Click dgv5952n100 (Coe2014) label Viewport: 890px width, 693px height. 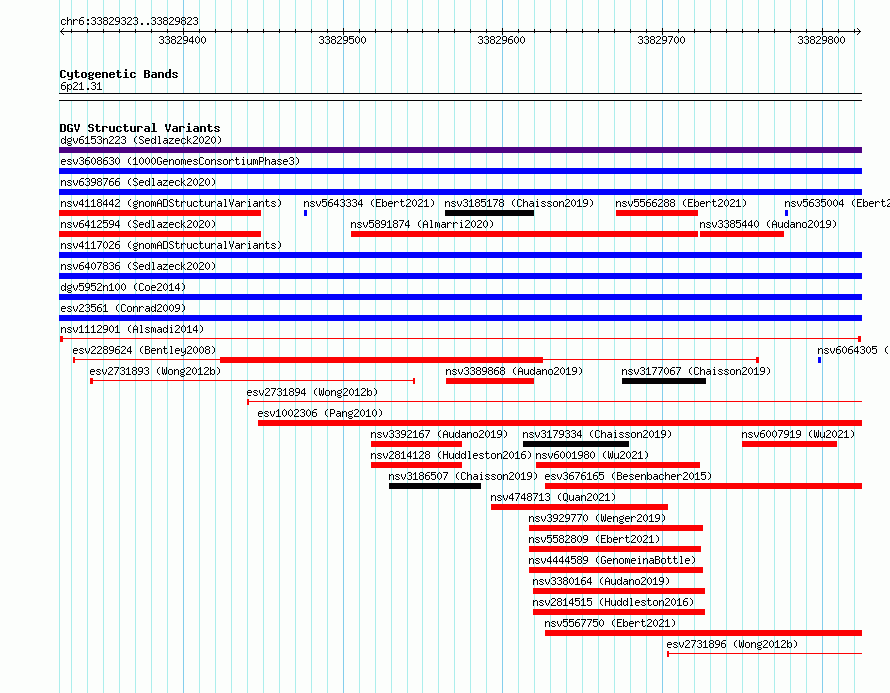[x=123, y=287]
